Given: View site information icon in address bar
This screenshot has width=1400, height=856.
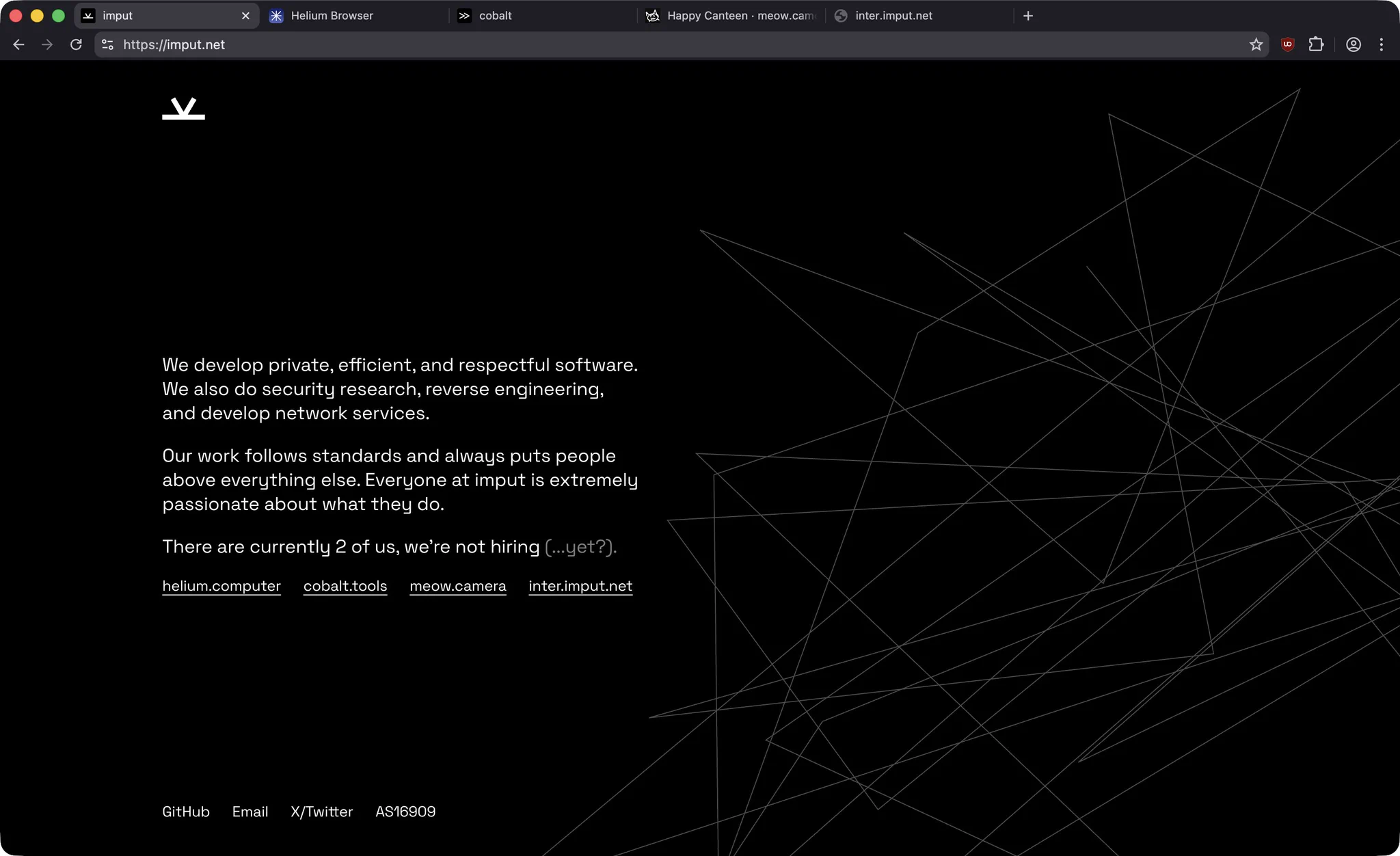Looking at the screenshot, I should pyautogui.click(x=107, y=44).
